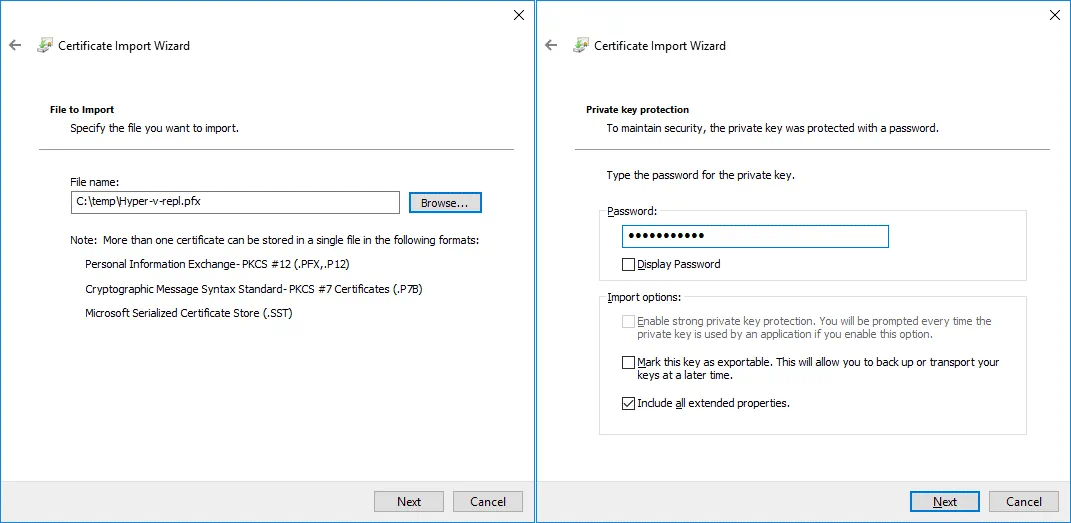
Task: Cancel the File to Import dialog
Action: 488,501
